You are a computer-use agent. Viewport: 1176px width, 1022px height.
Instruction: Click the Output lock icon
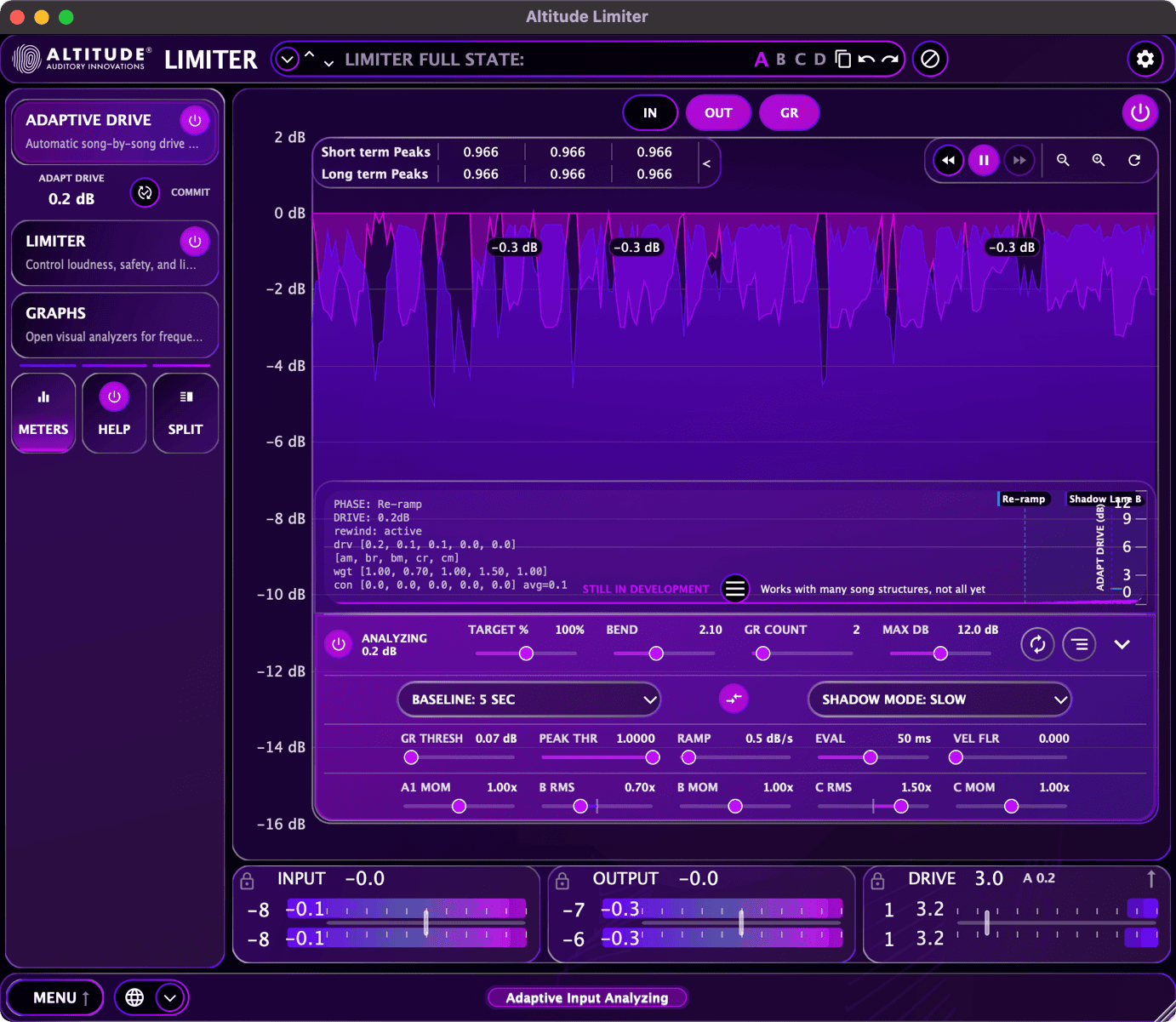pyautogui.click(x=562, y=880)
